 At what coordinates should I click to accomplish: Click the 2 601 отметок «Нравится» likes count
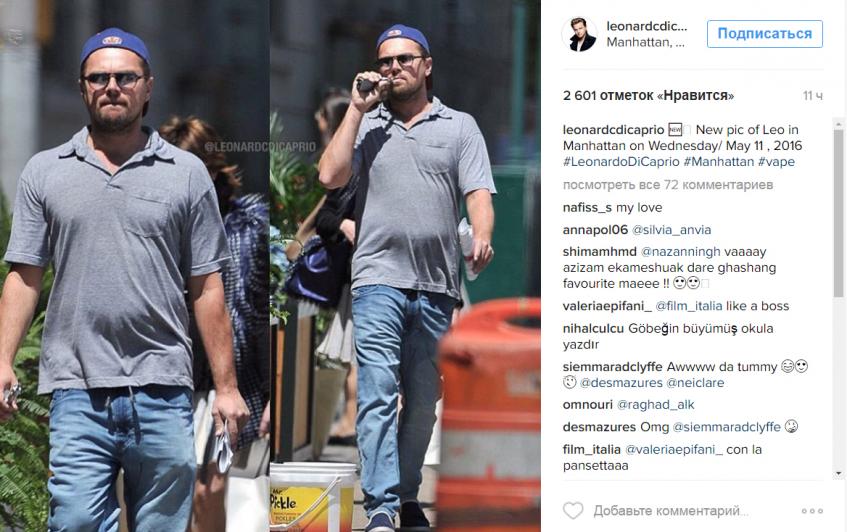[x=648, y=96]
